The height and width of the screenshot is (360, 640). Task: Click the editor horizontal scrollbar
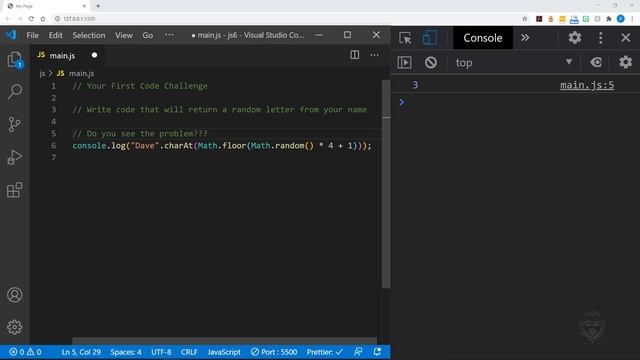tap(224, 340)
